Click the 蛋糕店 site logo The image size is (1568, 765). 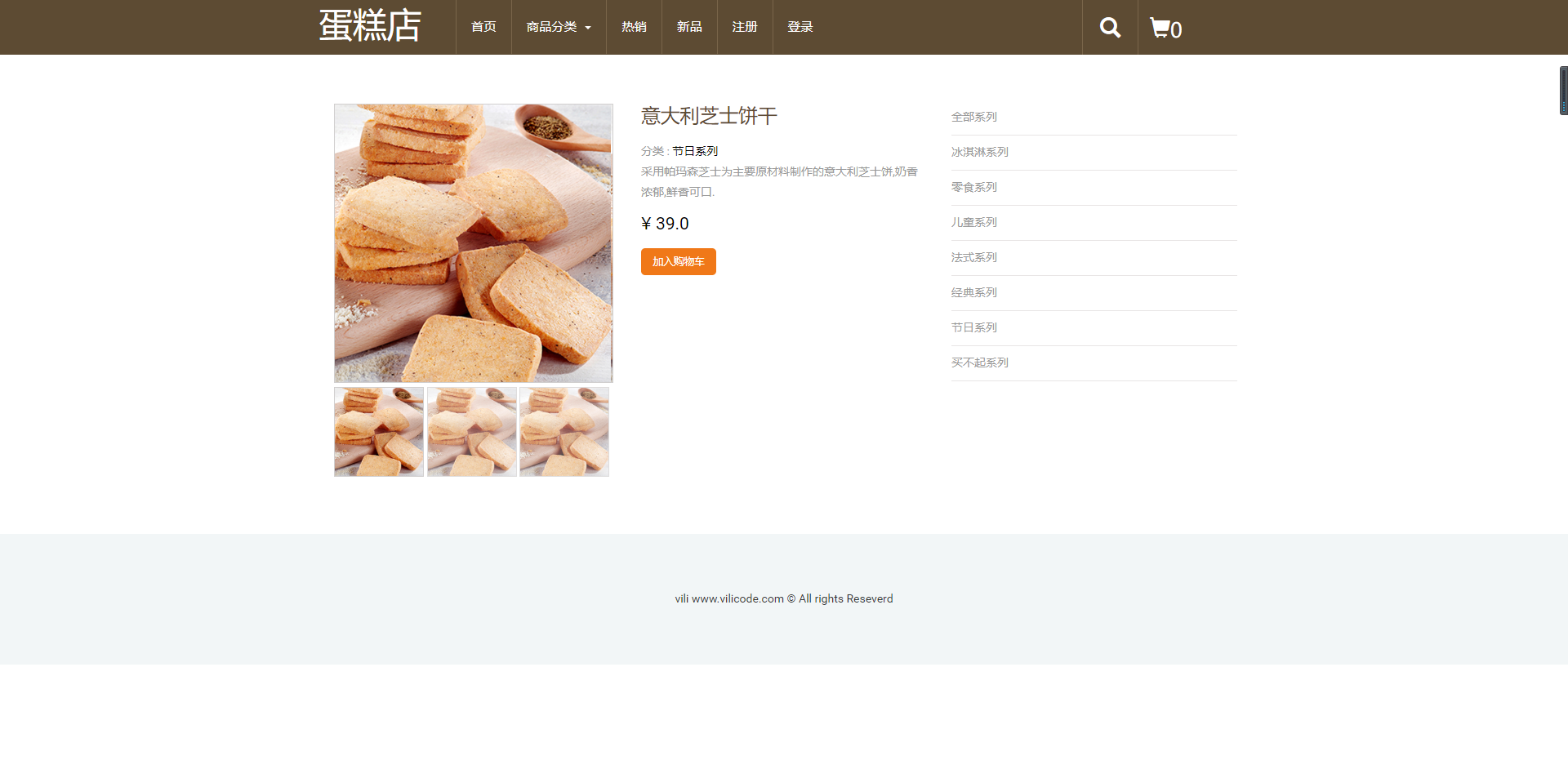click(370, 26)
